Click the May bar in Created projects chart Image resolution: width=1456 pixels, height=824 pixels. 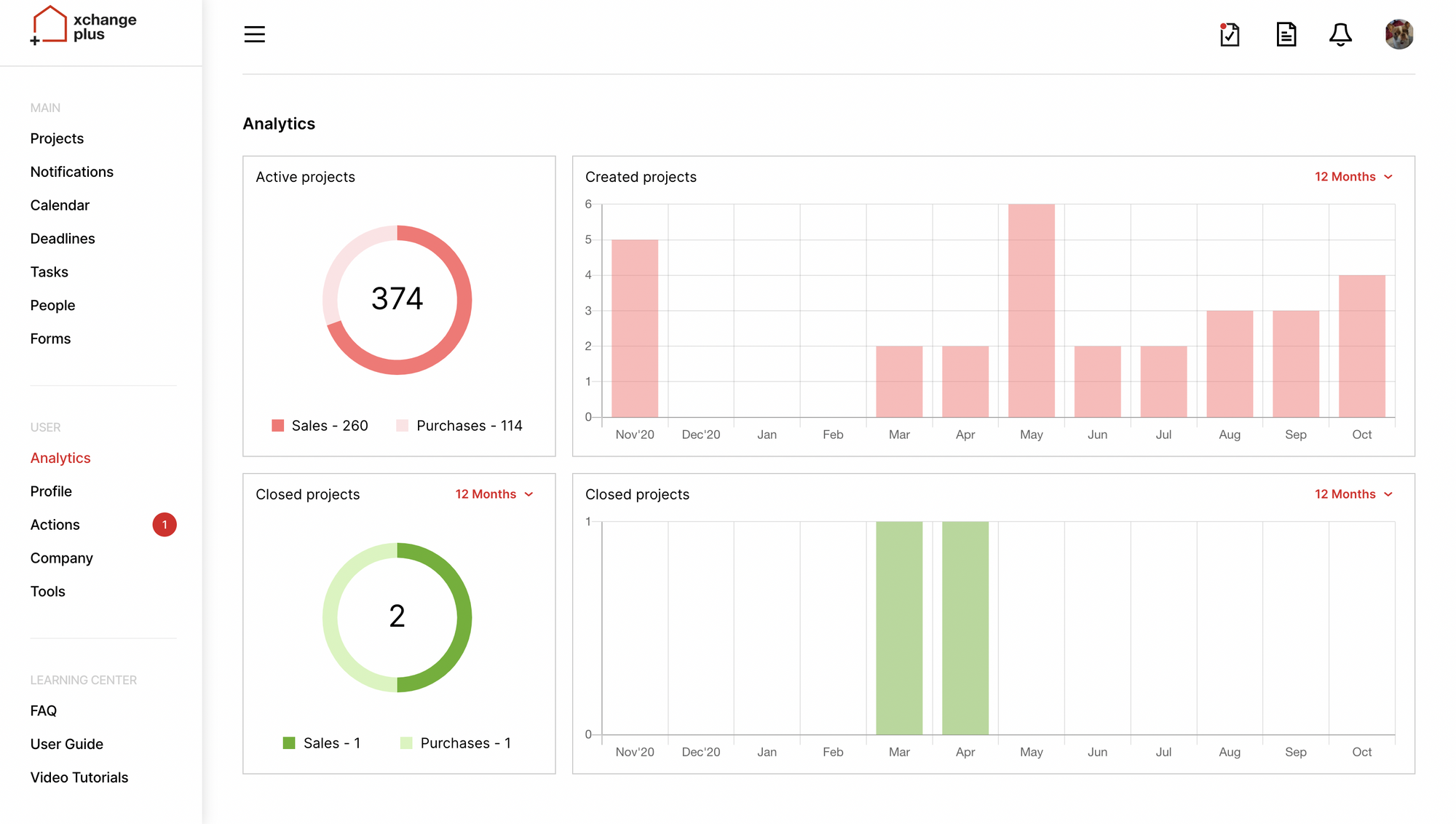point(1031,311)
